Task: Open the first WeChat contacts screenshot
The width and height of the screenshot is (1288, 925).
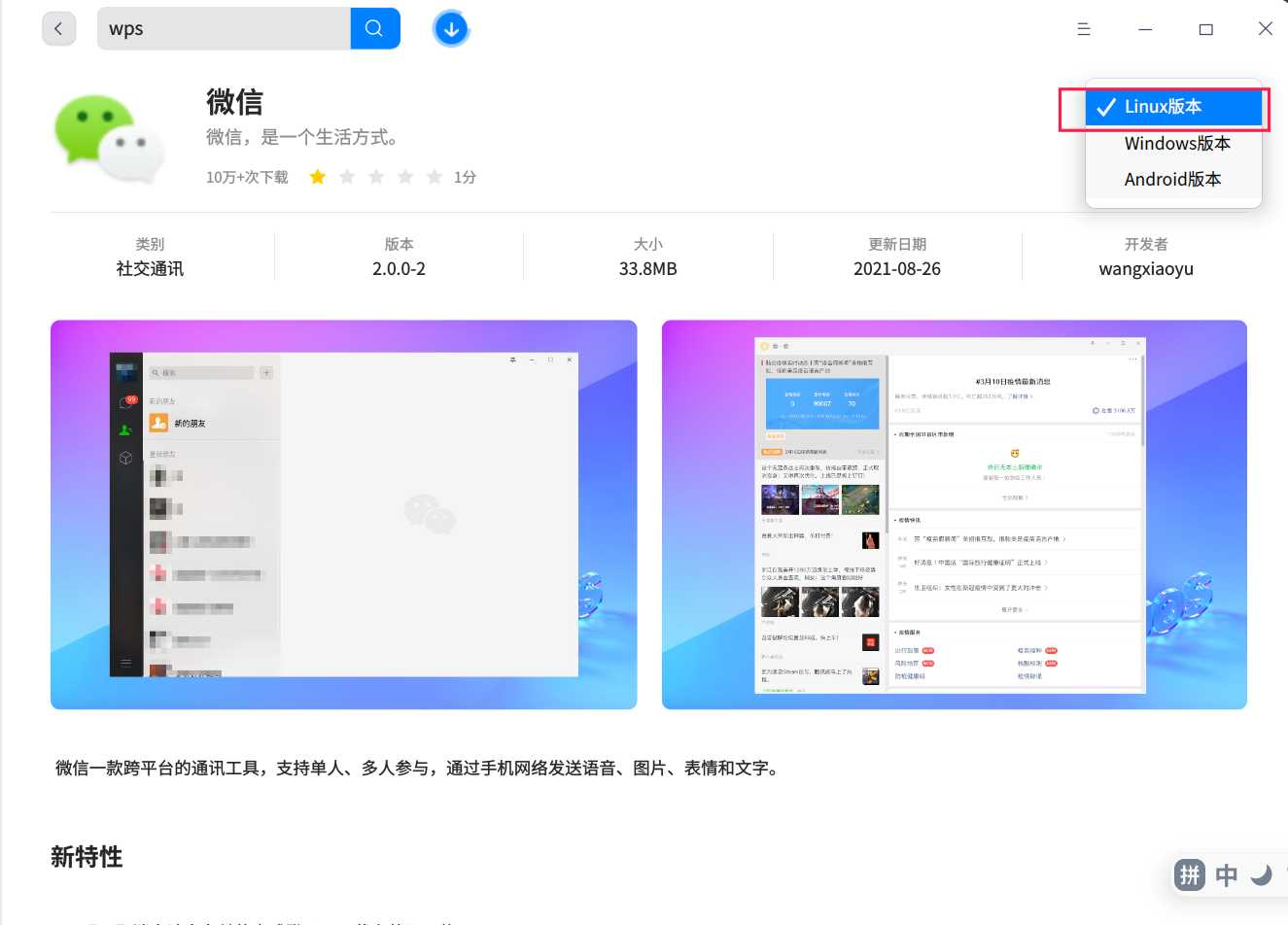Action: [344, 515]
